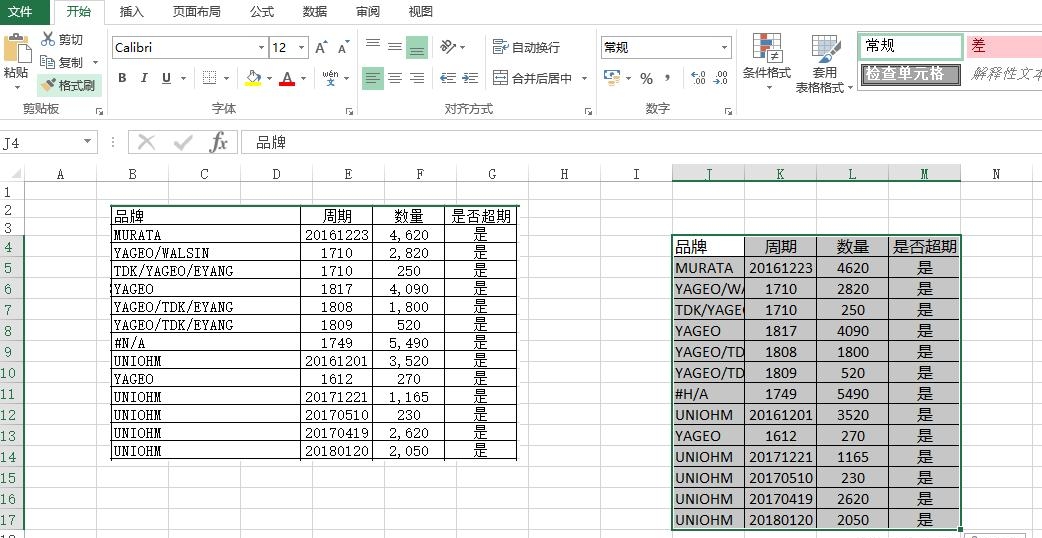
Task: Toggle Wrap Text (自动换行)
Action: [526, 47]
